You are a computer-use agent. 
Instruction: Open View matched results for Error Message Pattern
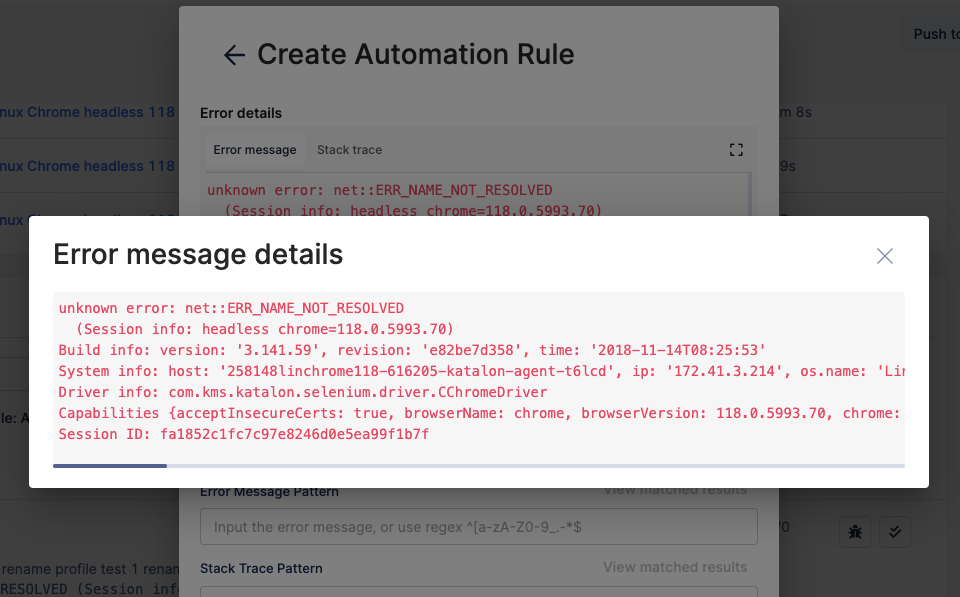pos(675,490)
